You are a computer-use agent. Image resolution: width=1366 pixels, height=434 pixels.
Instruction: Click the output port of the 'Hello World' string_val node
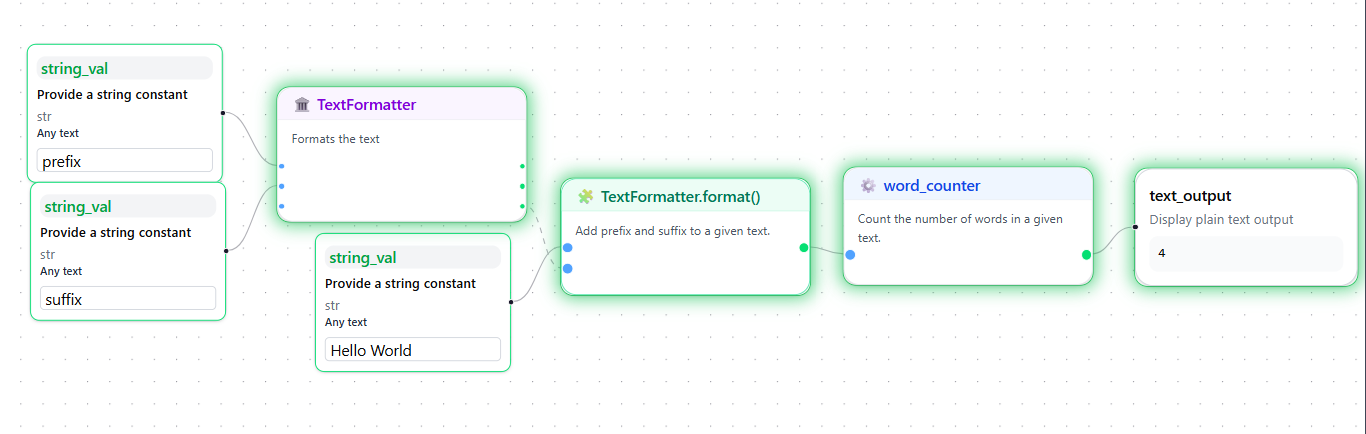click(511, 300)
